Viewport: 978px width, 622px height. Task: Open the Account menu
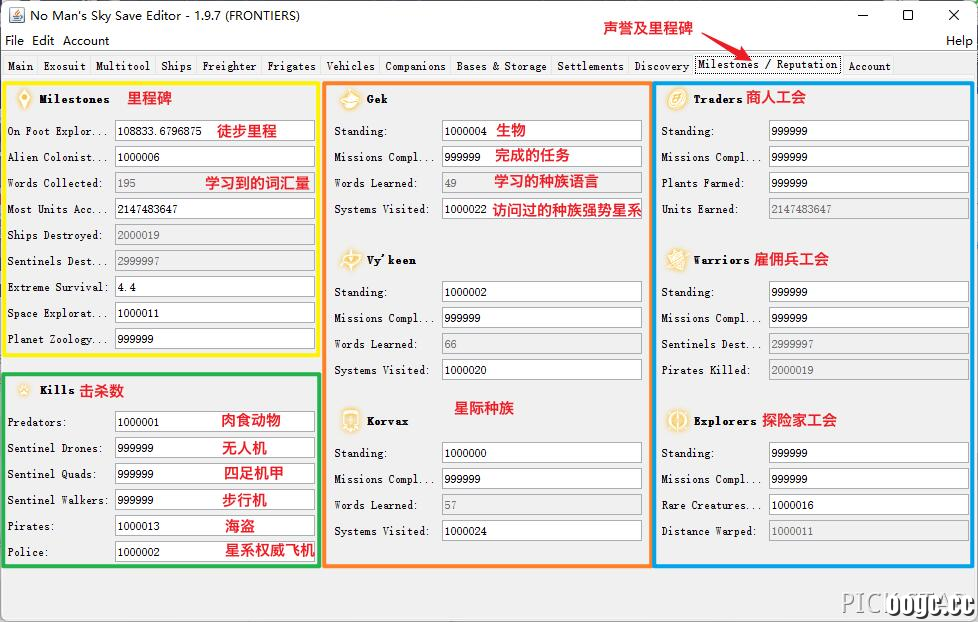click(86, 41)
